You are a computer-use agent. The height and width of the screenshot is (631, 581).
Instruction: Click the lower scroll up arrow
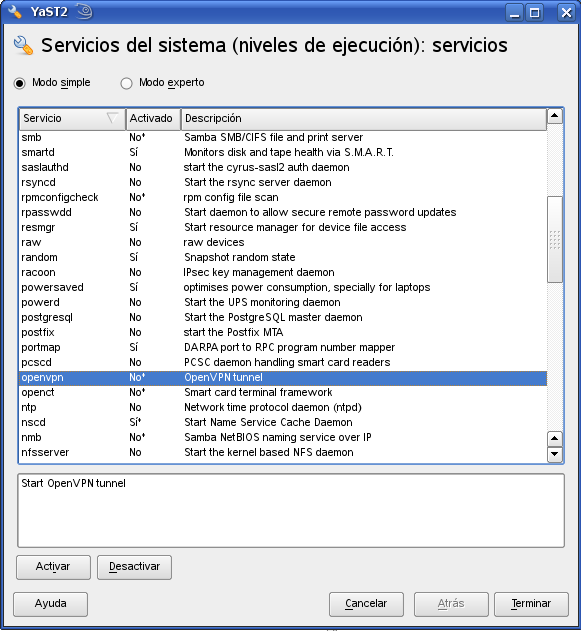[x=555, y=439]
